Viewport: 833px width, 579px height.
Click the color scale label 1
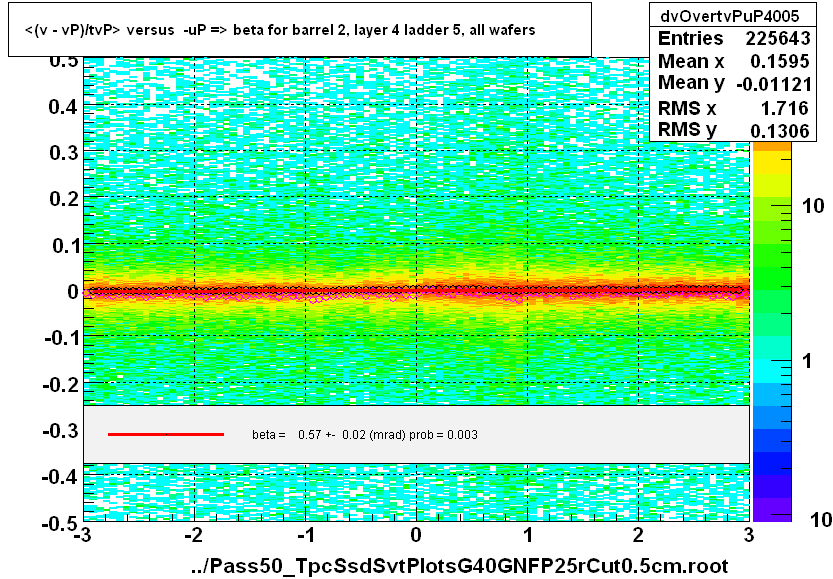807,361
